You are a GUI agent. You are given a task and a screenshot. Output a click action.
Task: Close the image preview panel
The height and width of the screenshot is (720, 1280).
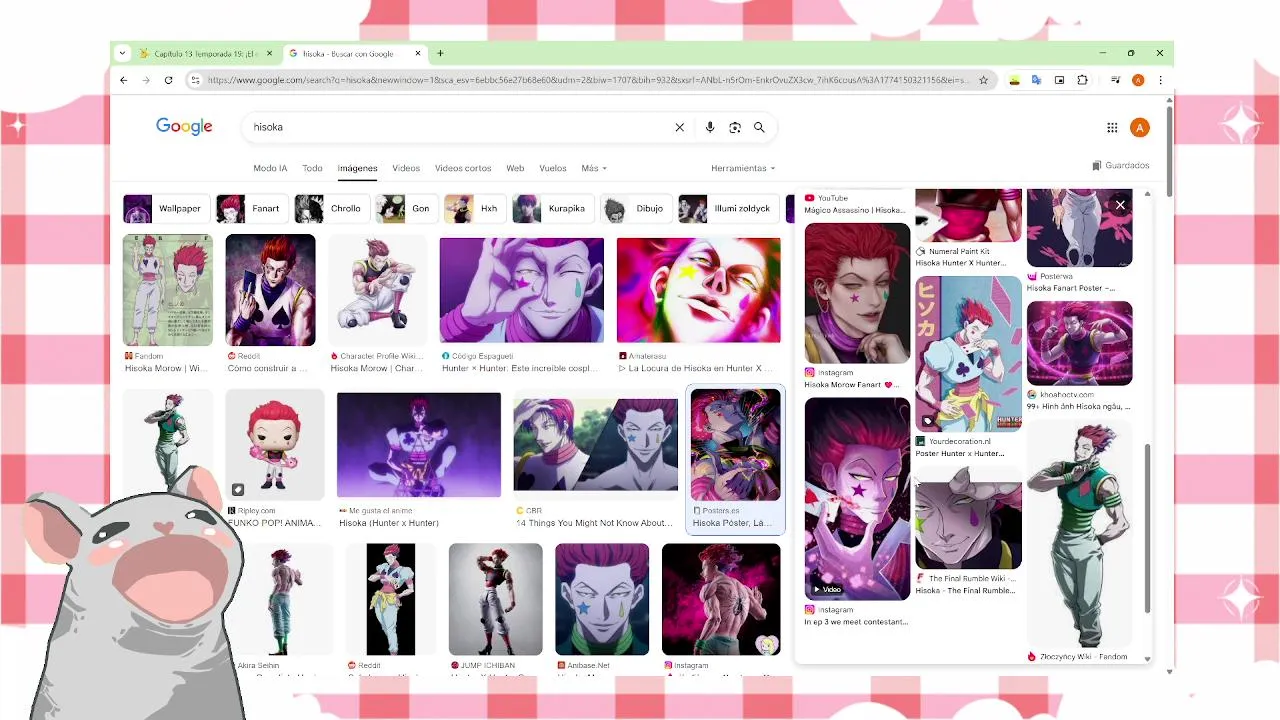(1120, 205)
